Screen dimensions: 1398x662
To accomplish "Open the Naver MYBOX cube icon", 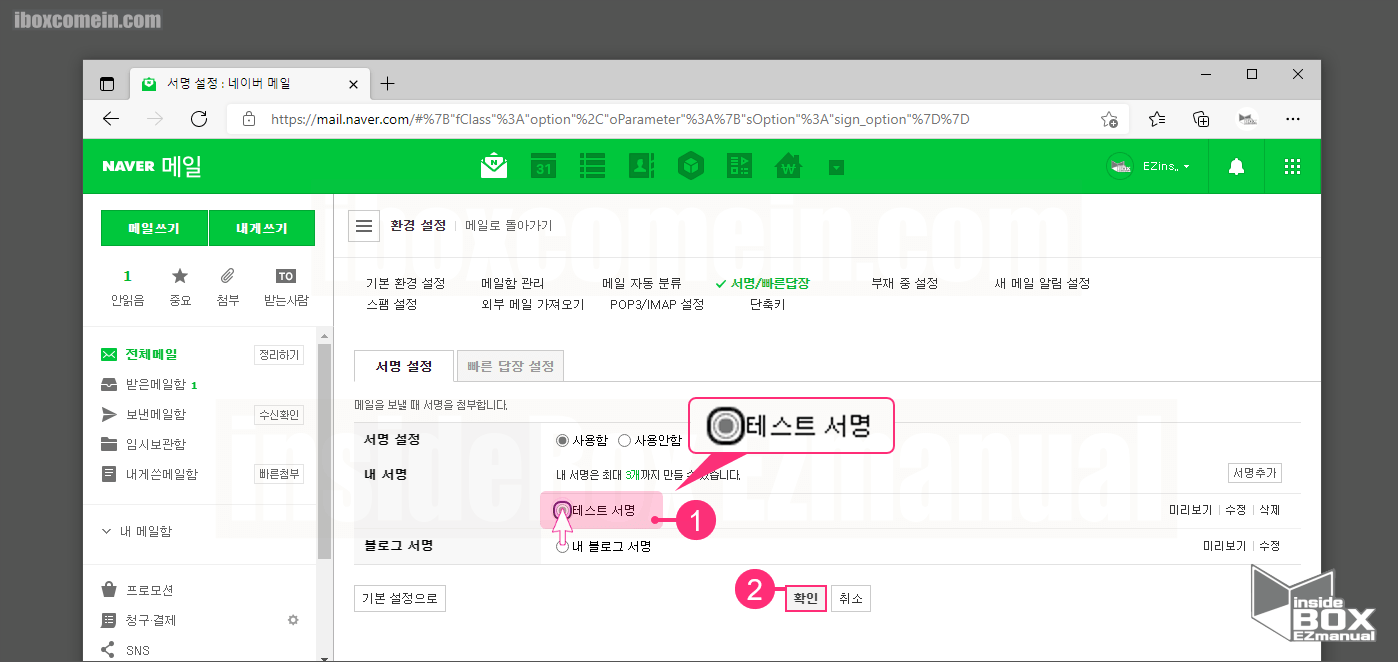I will pyautogui.click(x=690, y=166).
